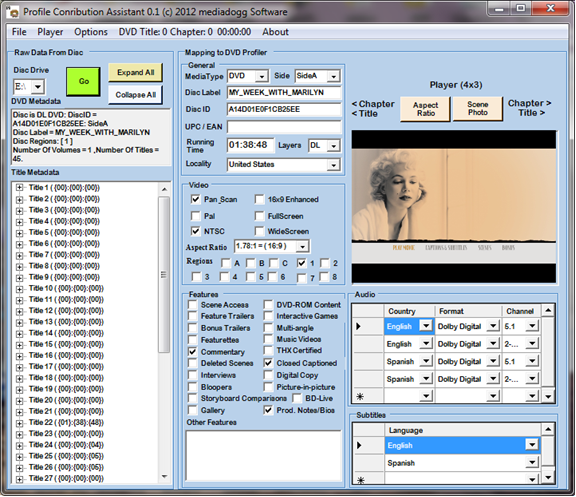
Task: Go to next title via 'Title >'
Action: pos(531,113)
